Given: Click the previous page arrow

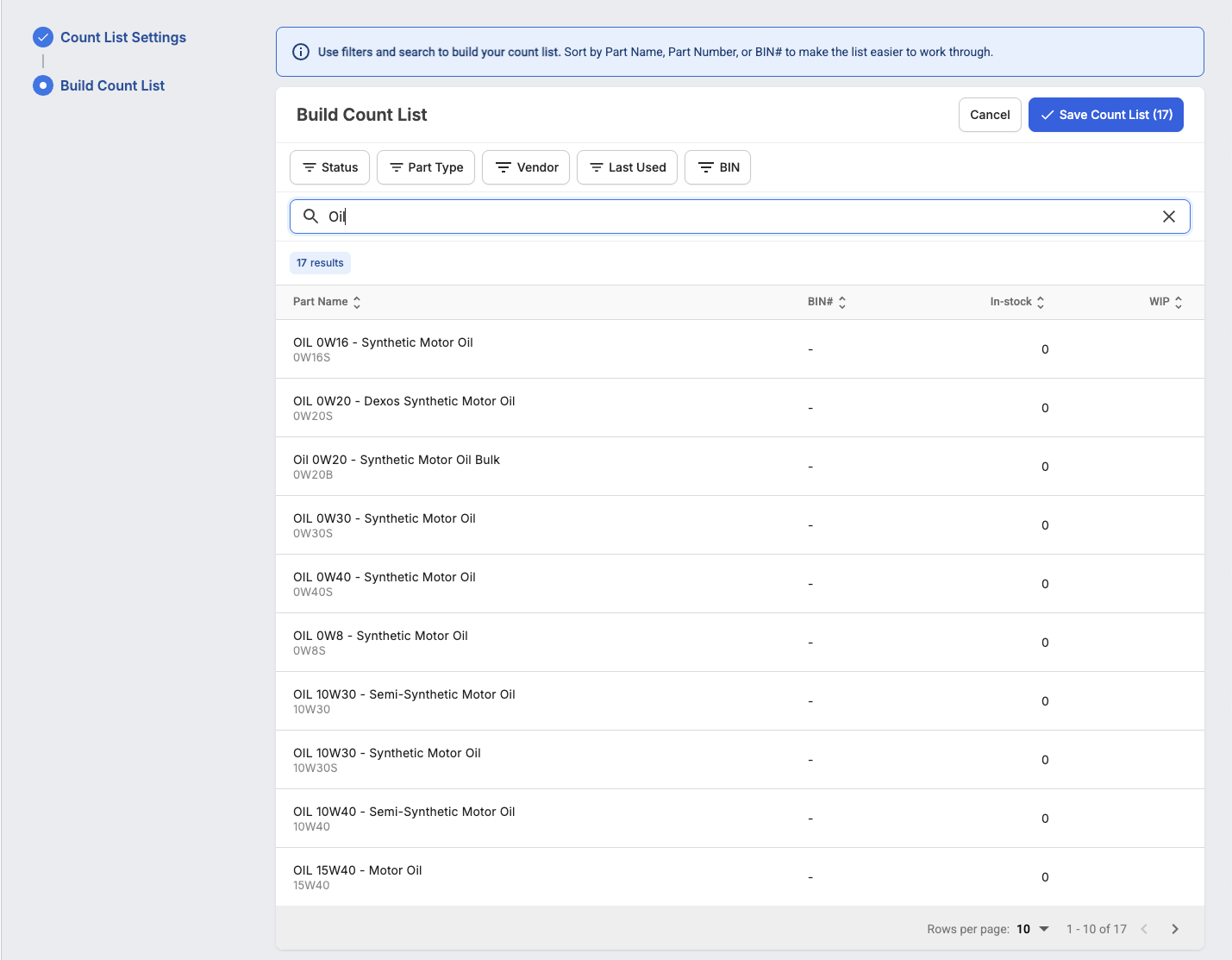Looking at the screenshot, I should coord(1144,929).
